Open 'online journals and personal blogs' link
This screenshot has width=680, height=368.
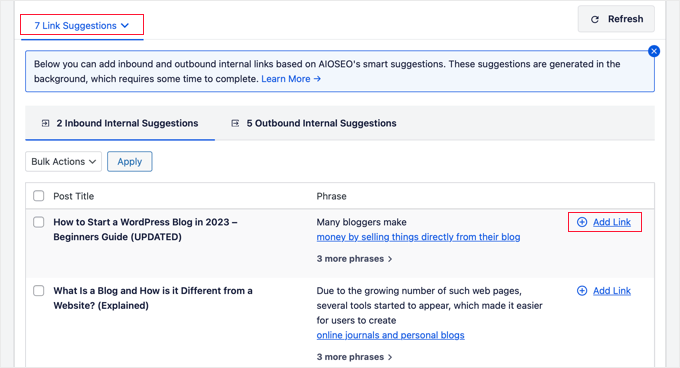(x=390, y=335)
